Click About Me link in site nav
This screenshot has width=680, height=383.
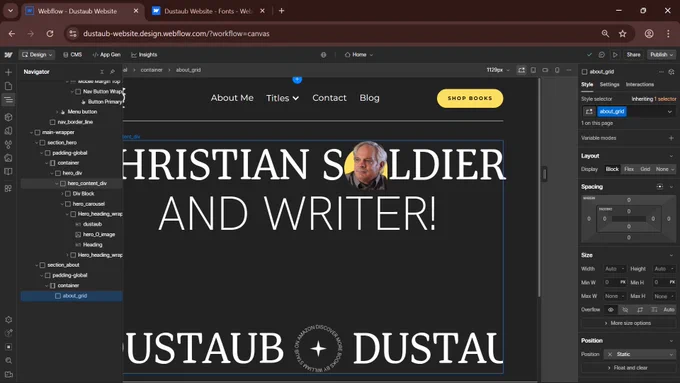(232, 98)
